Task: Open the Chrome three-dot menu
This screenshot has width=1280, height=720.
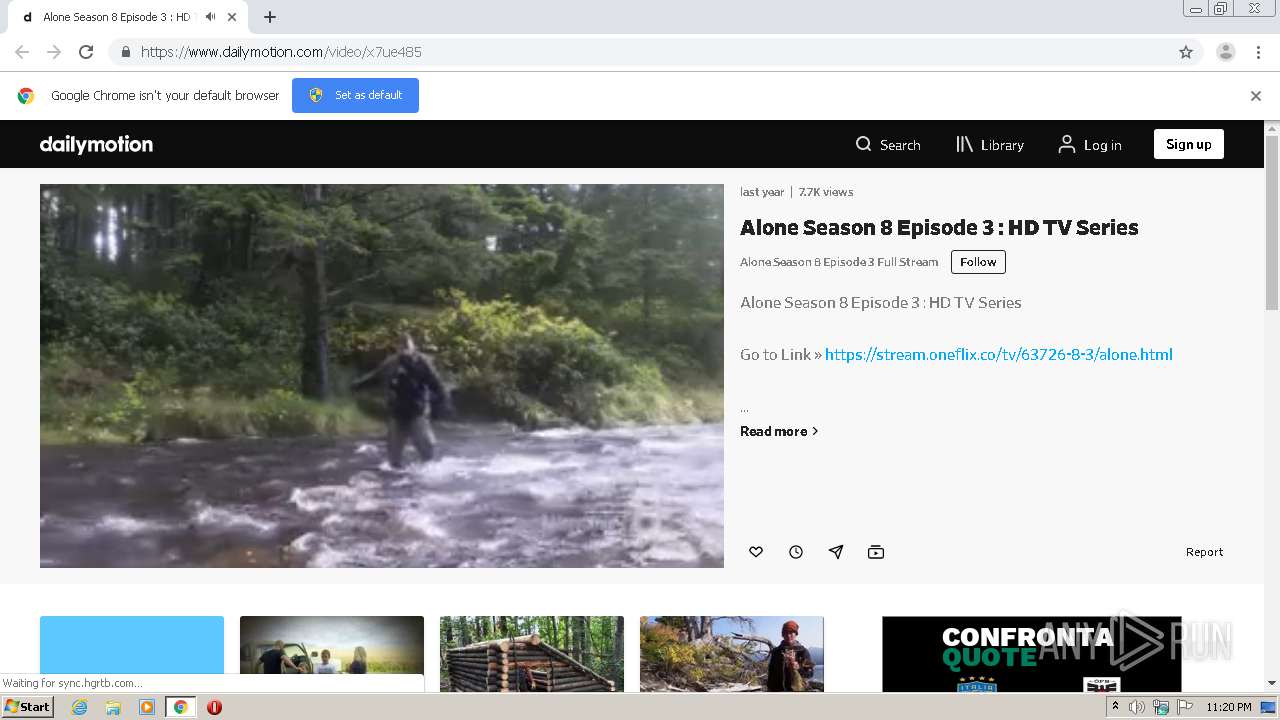Action: pos(1258,52)
